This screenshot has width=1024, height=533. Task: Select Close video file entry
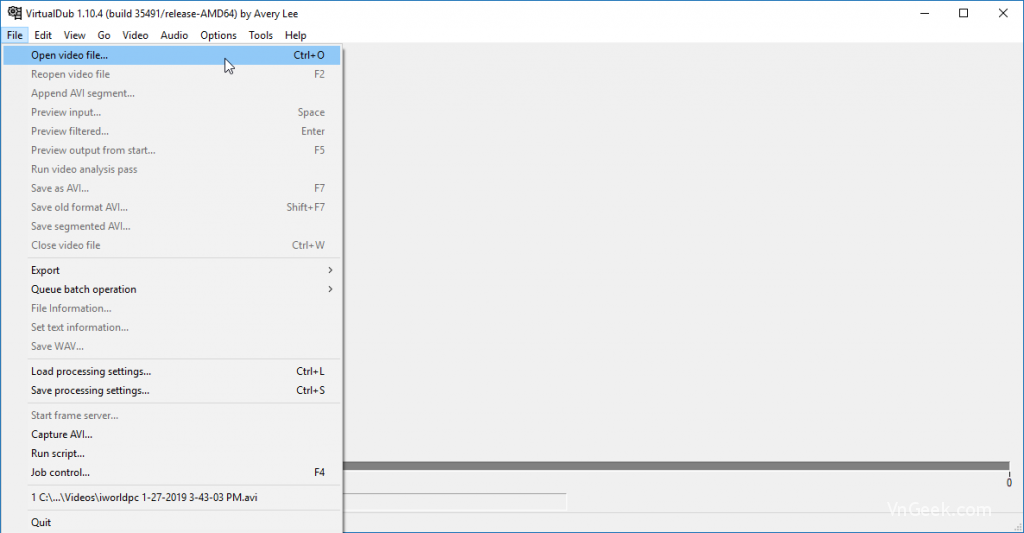pos(172,245)
